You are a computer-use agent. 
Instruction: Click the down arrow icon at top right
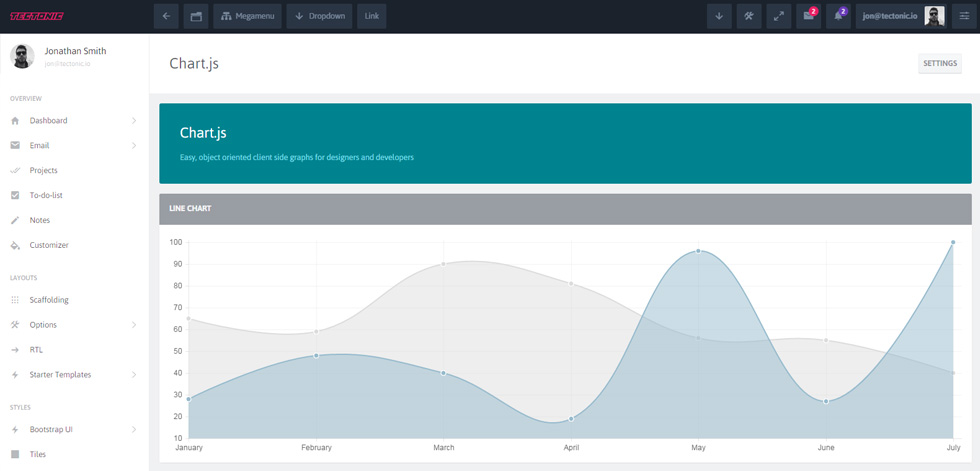tap(719, 16)
